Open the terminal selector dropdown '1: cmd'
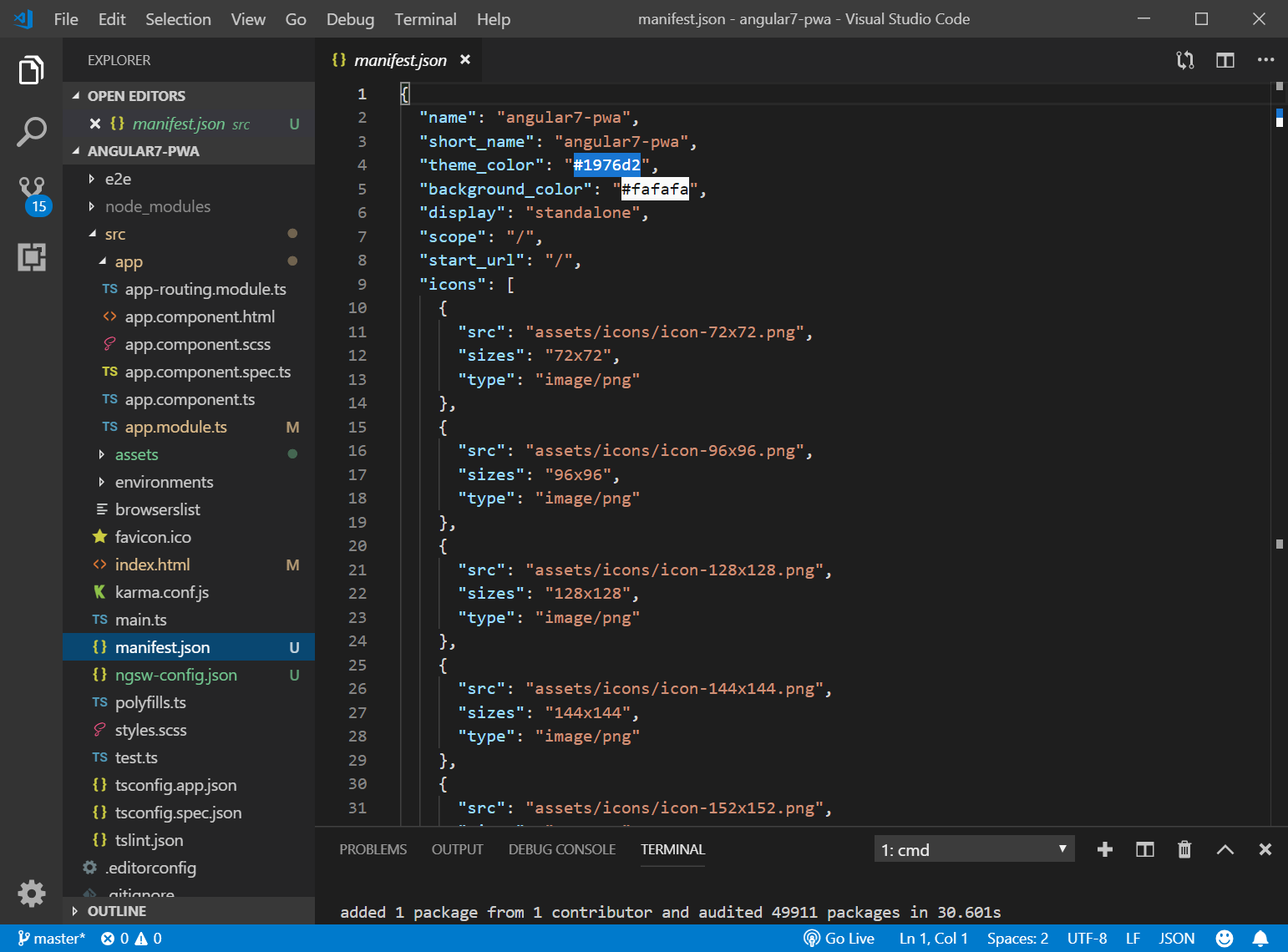 tap(973, 849)
